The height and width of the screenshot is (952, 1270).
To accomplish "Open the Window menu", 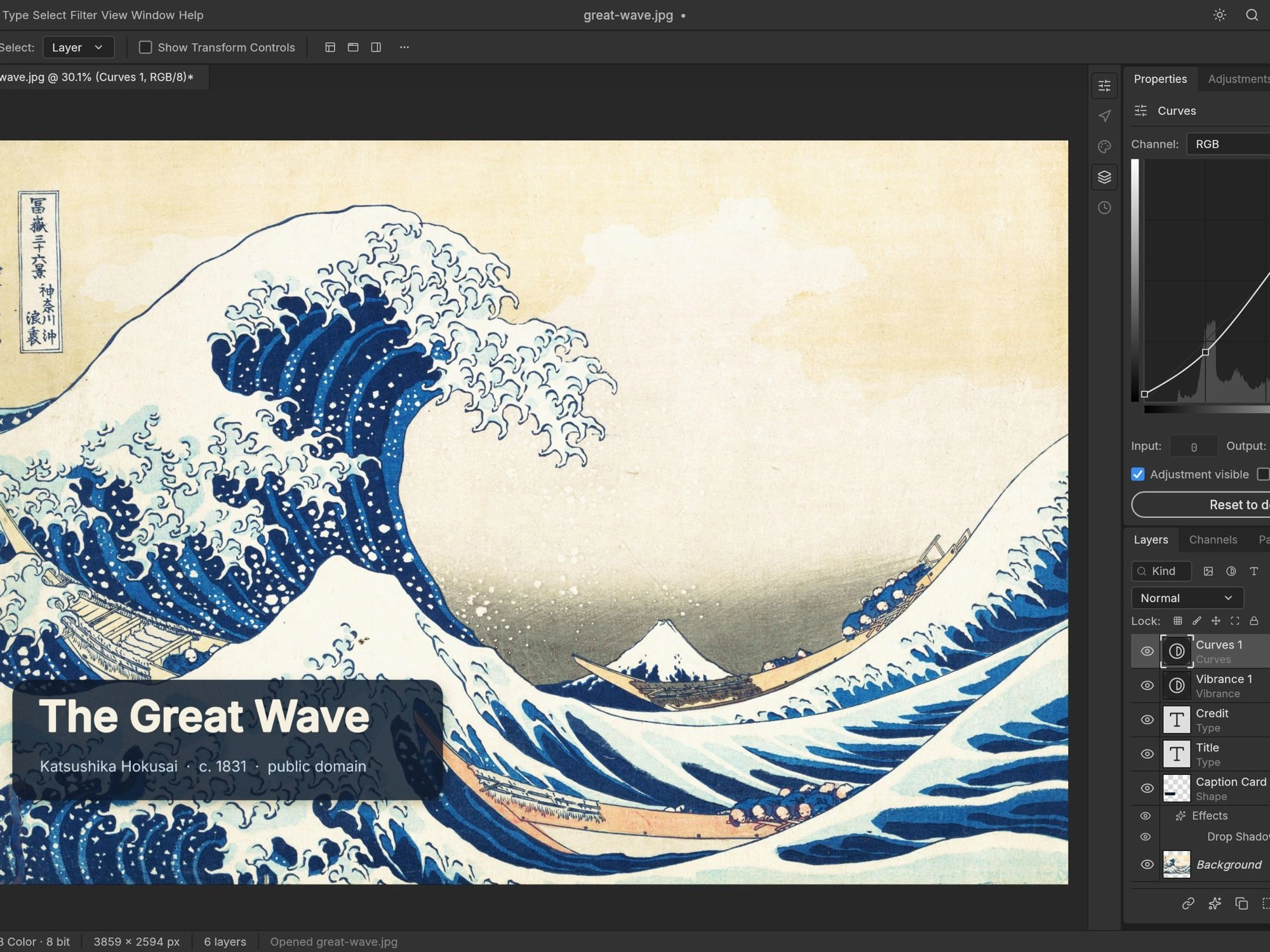I will click(x=152, y=15).
